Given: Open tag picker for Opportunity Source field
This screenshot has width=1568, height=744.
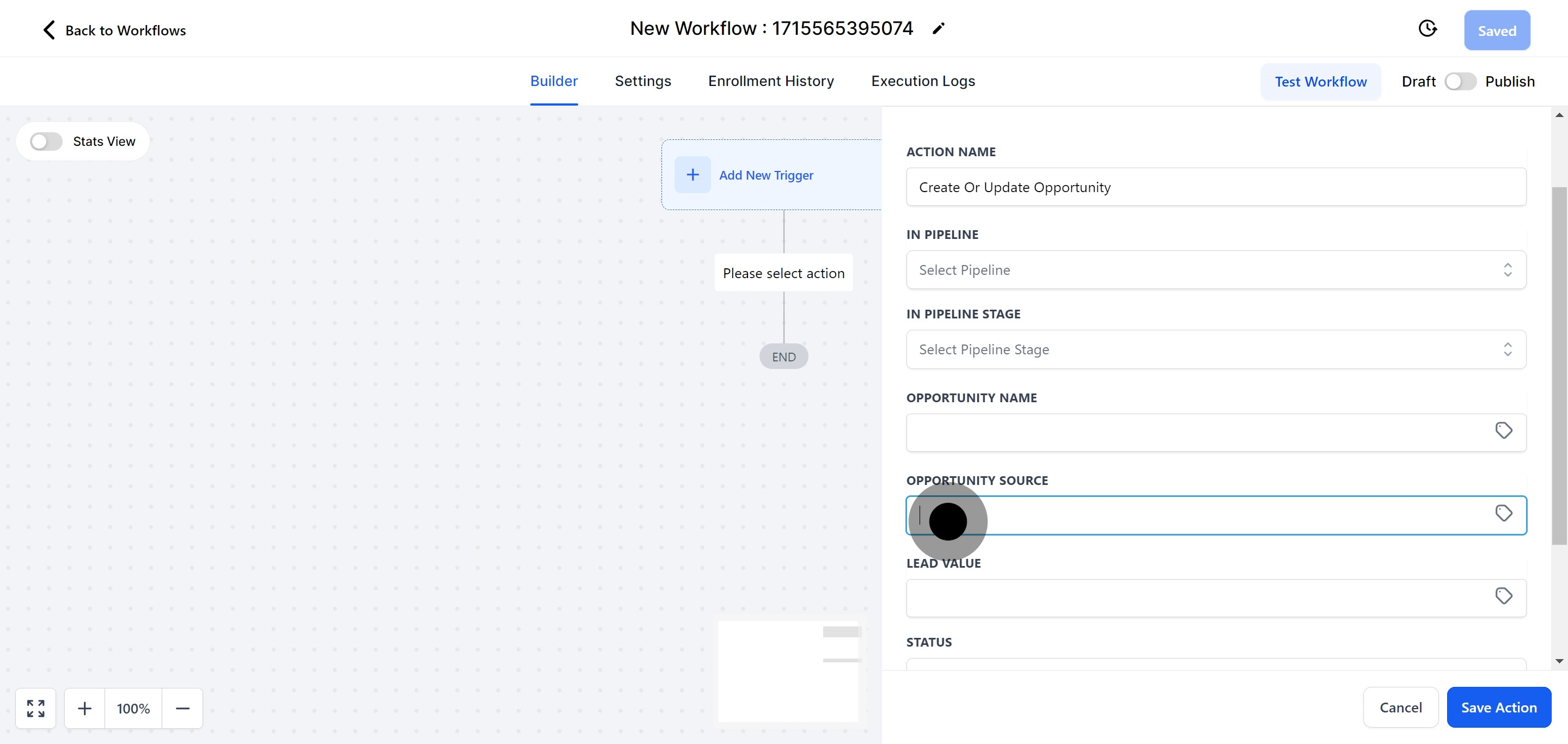Looking at the screenshot, I should click(x=1503, y=513).
